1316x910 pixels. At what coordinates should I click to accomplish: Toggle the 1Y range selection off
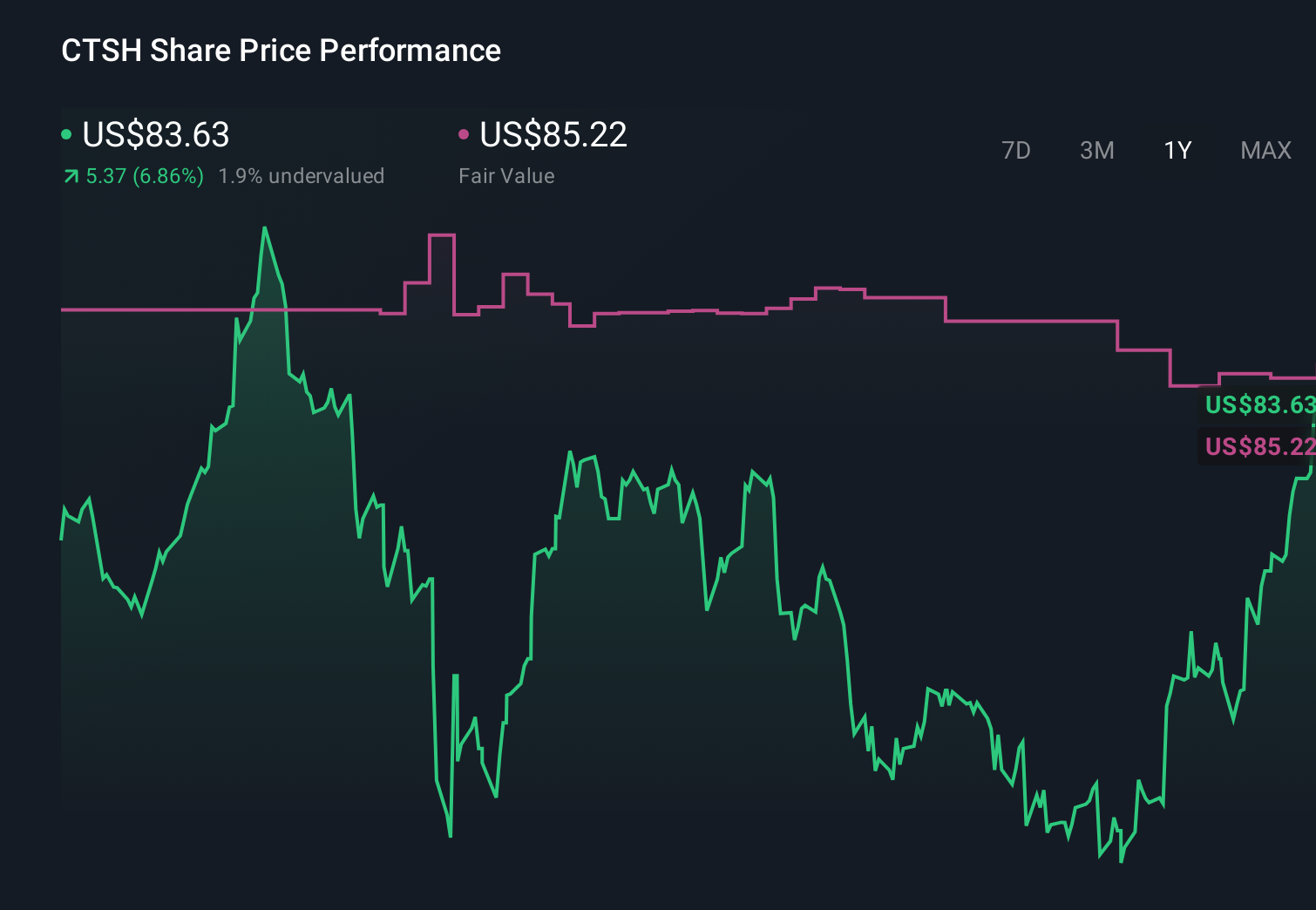point(1177,150)
